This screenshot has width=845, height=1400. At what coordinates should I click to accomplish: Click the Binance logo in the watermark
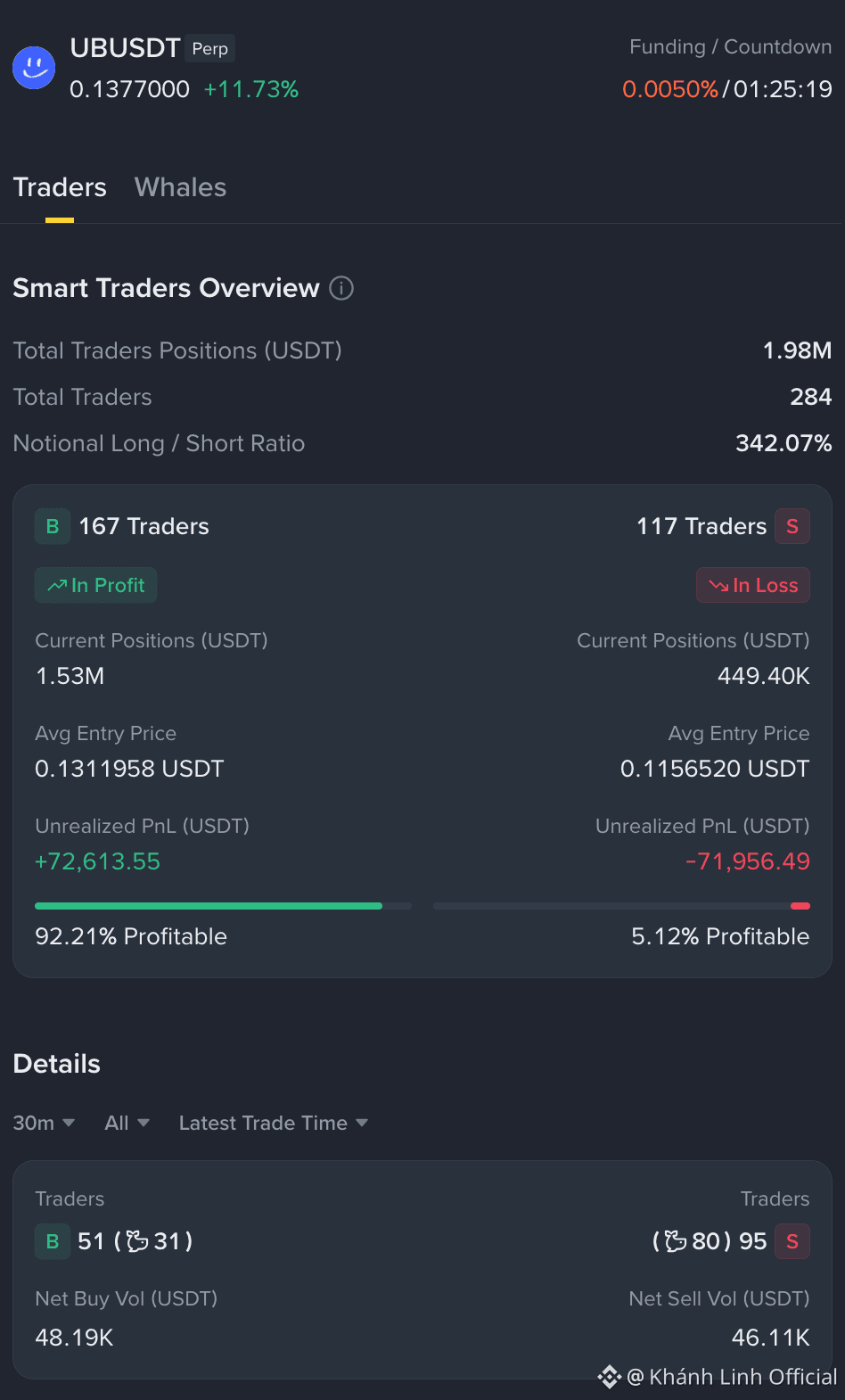pyautogui.click(x=610, y=1377)
